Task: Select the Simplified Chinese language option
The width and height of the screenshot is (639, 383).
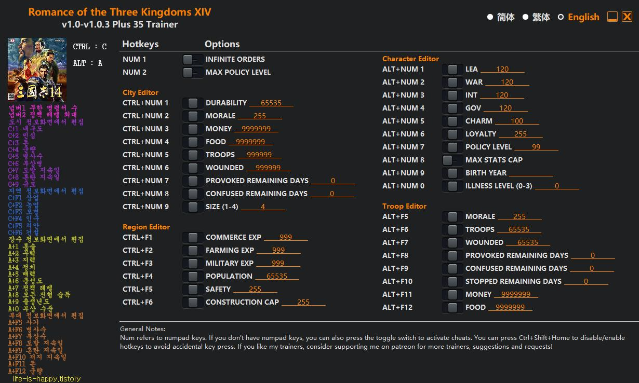Action: click(x=501, y=17)
